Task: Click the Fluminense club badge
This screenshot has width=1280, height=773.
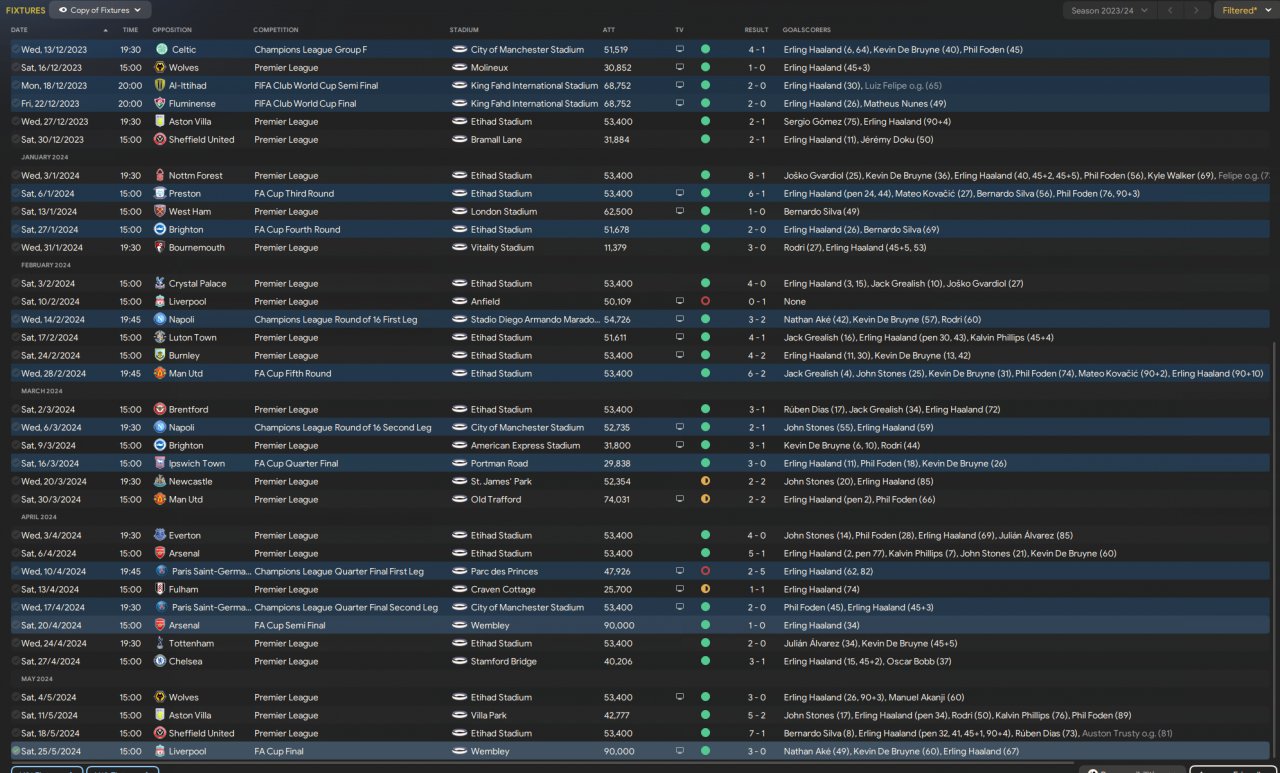Action: click(160, 103)
